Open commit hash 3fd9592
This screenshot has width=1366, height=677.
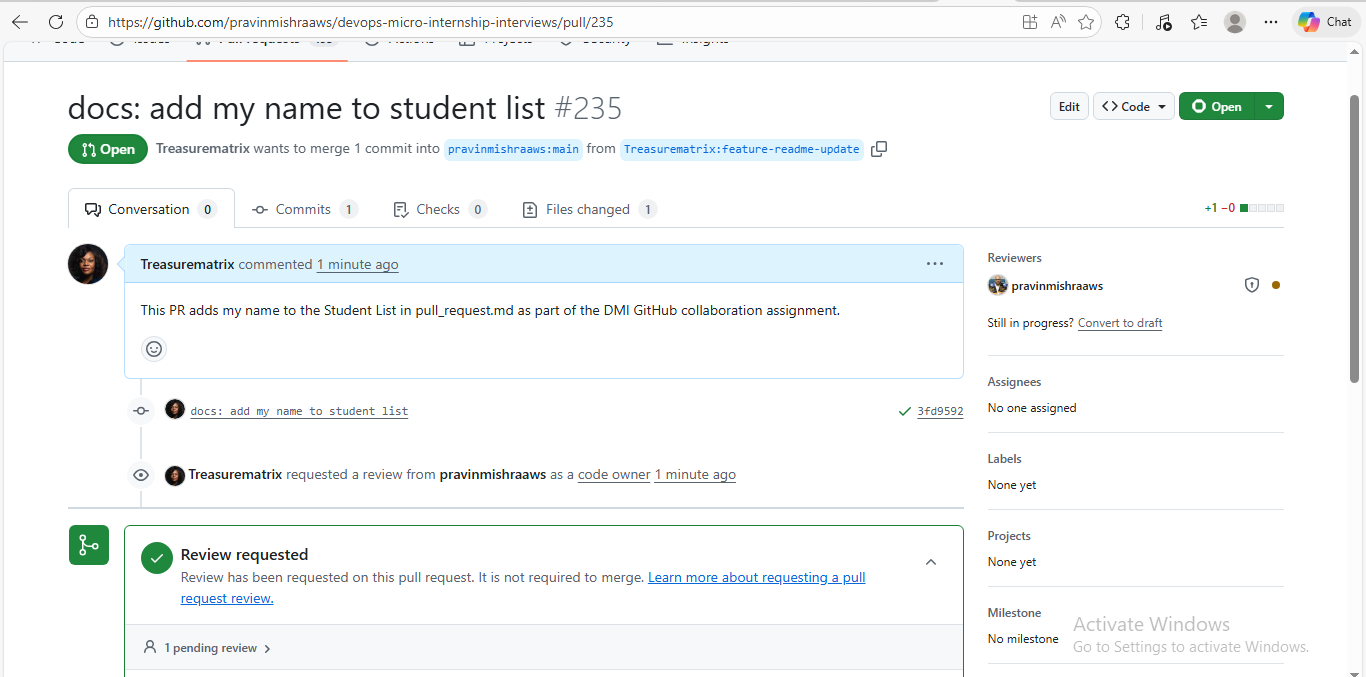click(x=940, y=411)
